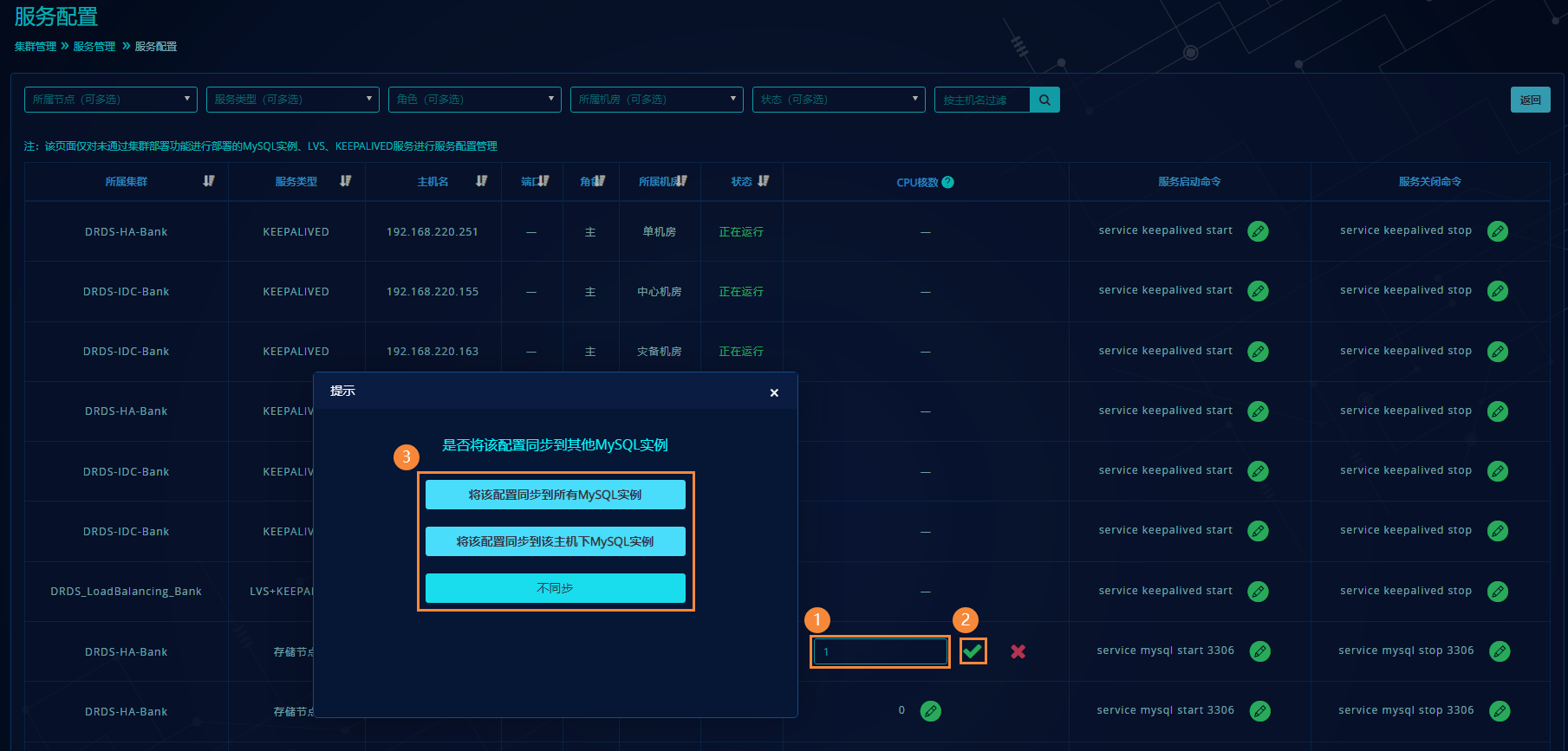Open the 所属节点 multi-select dropdown

111,100
